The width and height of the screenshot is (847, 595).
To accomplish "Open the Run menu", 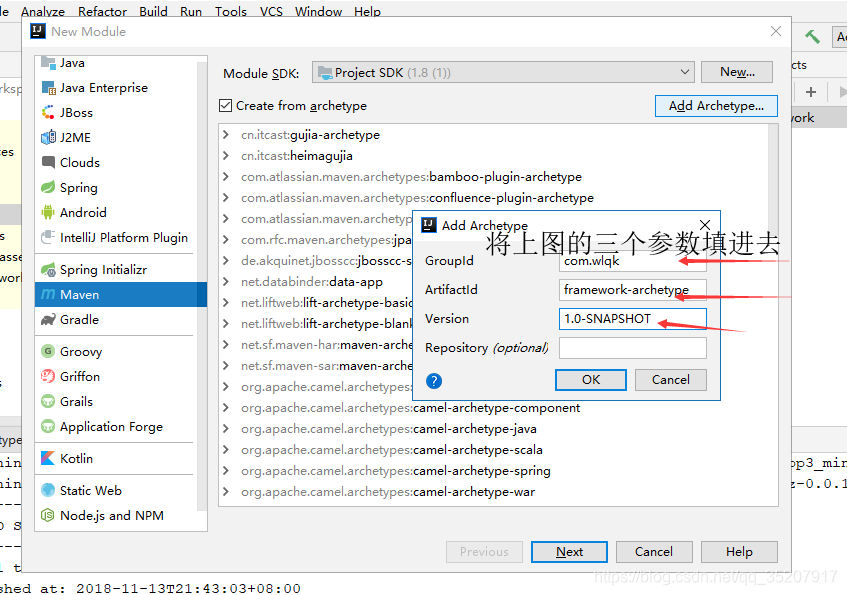I will (191, 11).
